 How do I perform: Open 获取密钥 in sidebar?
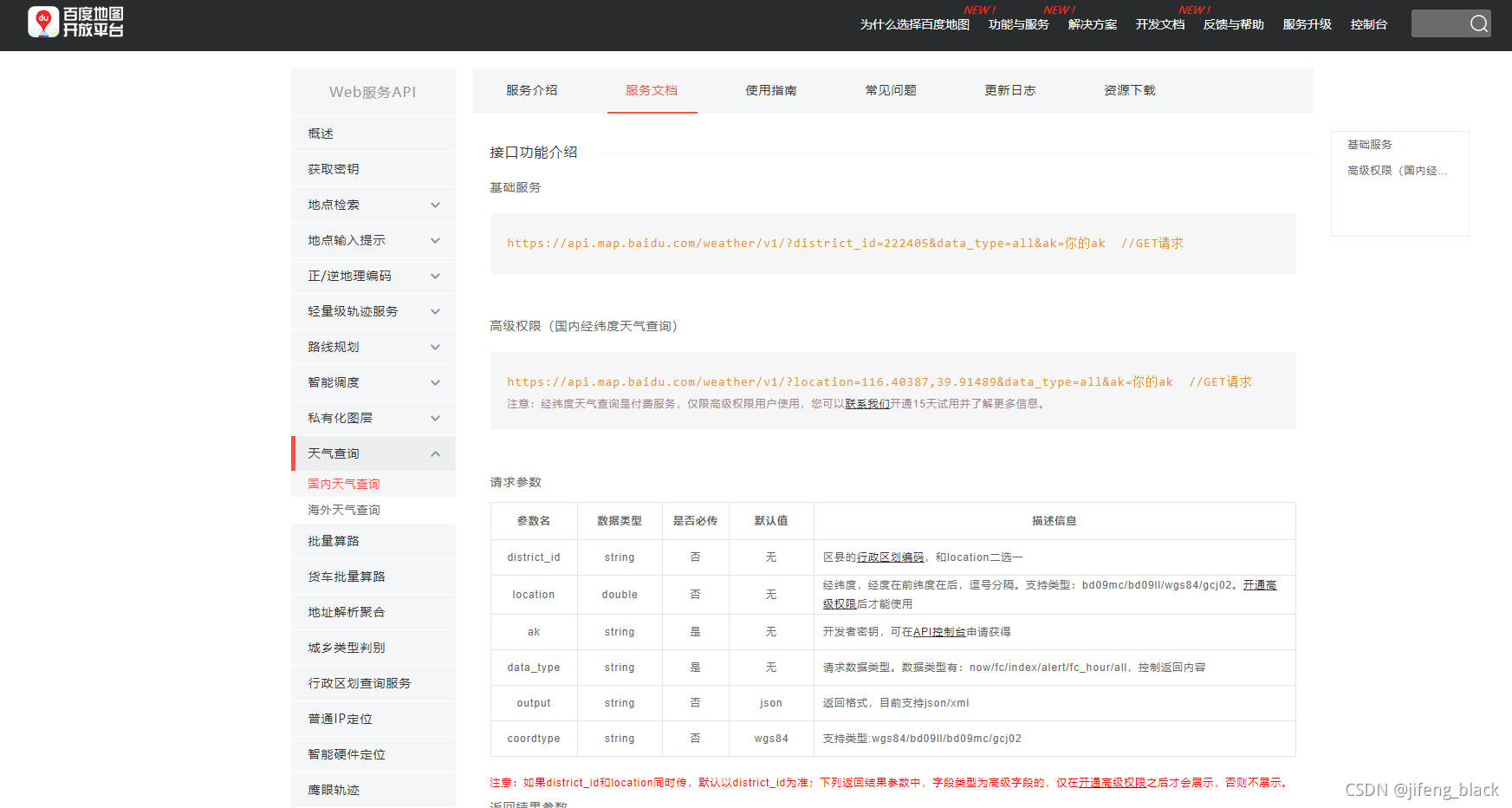tap(373, 169)
